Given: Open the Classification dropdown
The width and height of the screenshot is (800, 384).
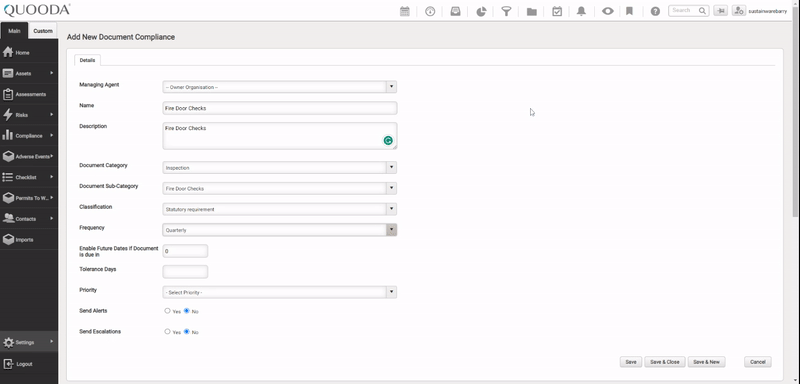Looking at the screenshot, I should coord(280,209).
